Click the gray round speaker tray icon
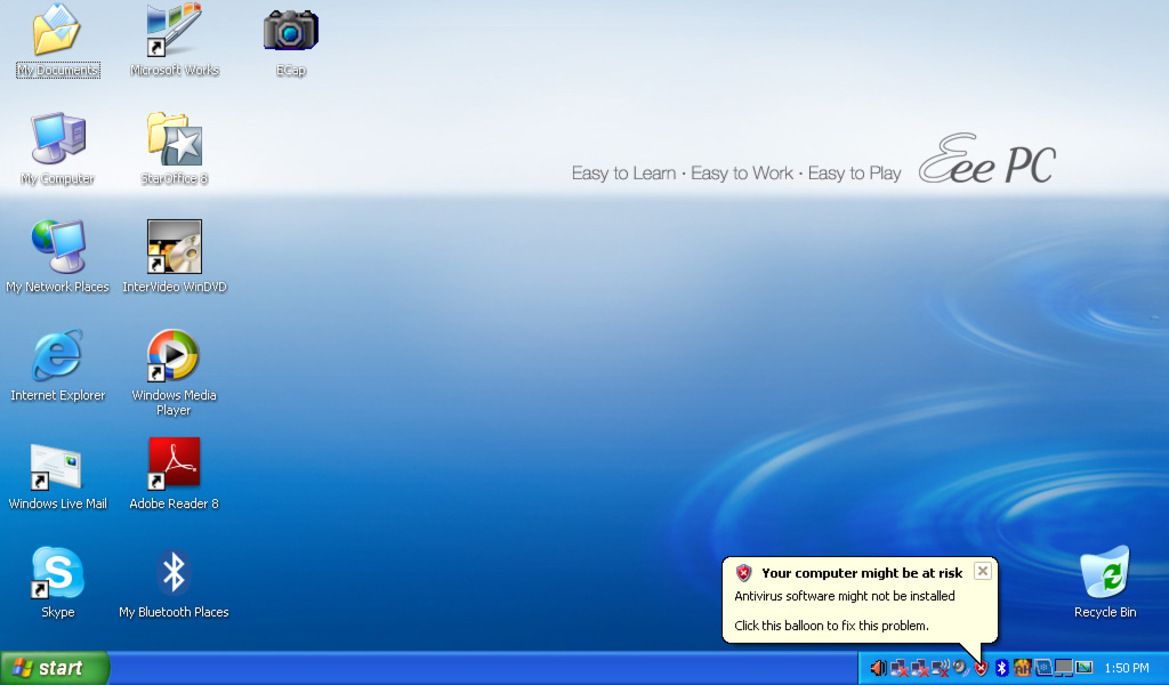This screenshot has height=685, width=1169. click(960, 667)
